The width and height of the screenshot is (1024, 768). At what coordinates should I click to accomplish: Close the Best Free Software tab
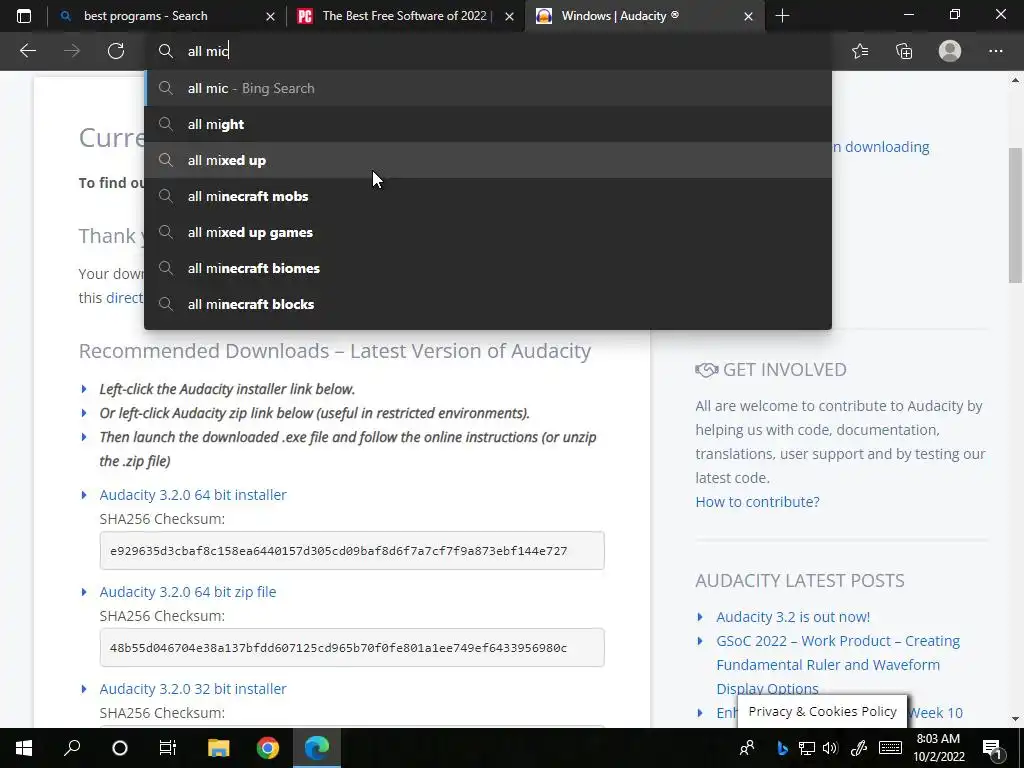pos(509,16)
